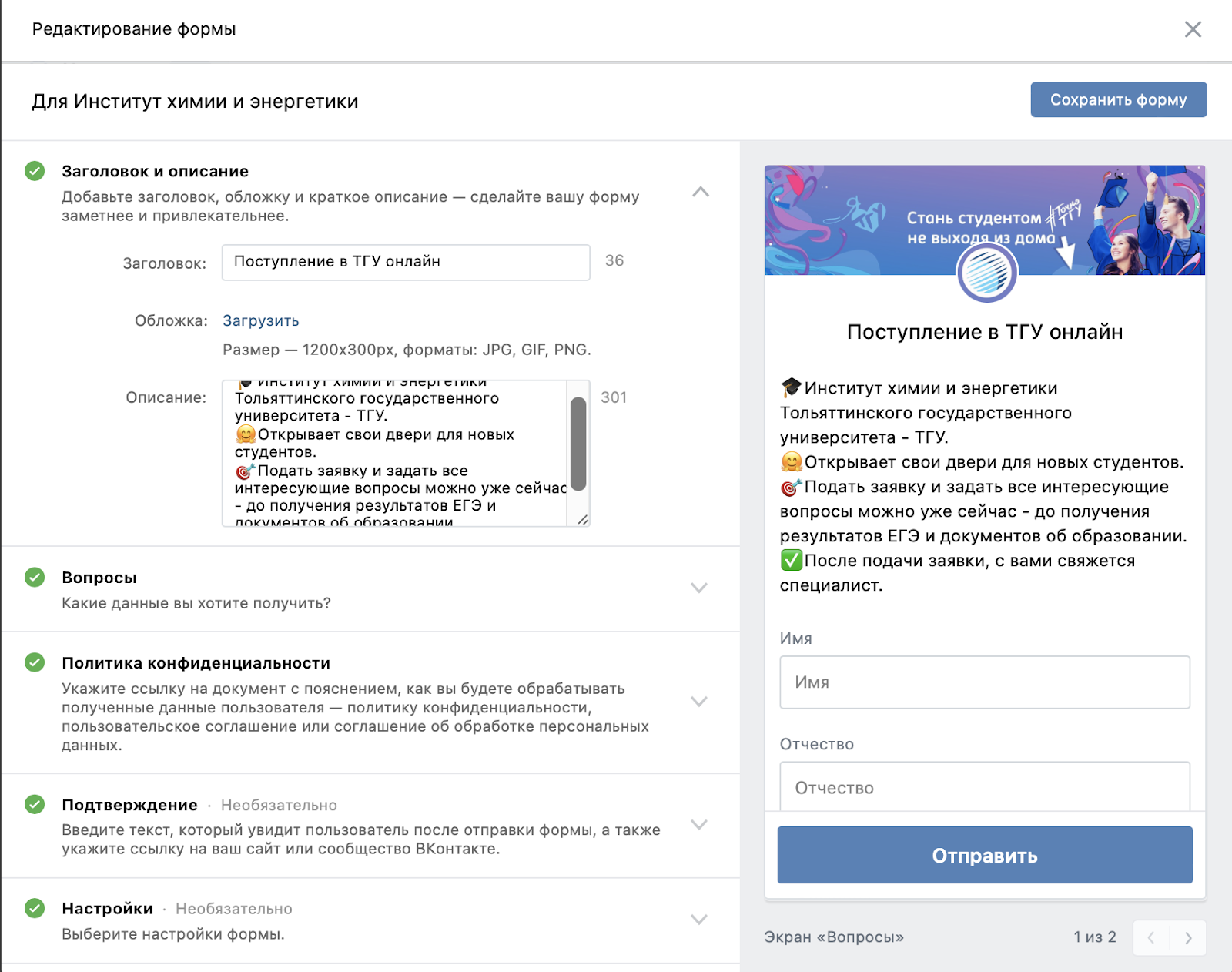Expand the Подтверждение section chevron
The height and width of the screenshot is (972, 1232).
pyautogui.click(x=698, y=825)
